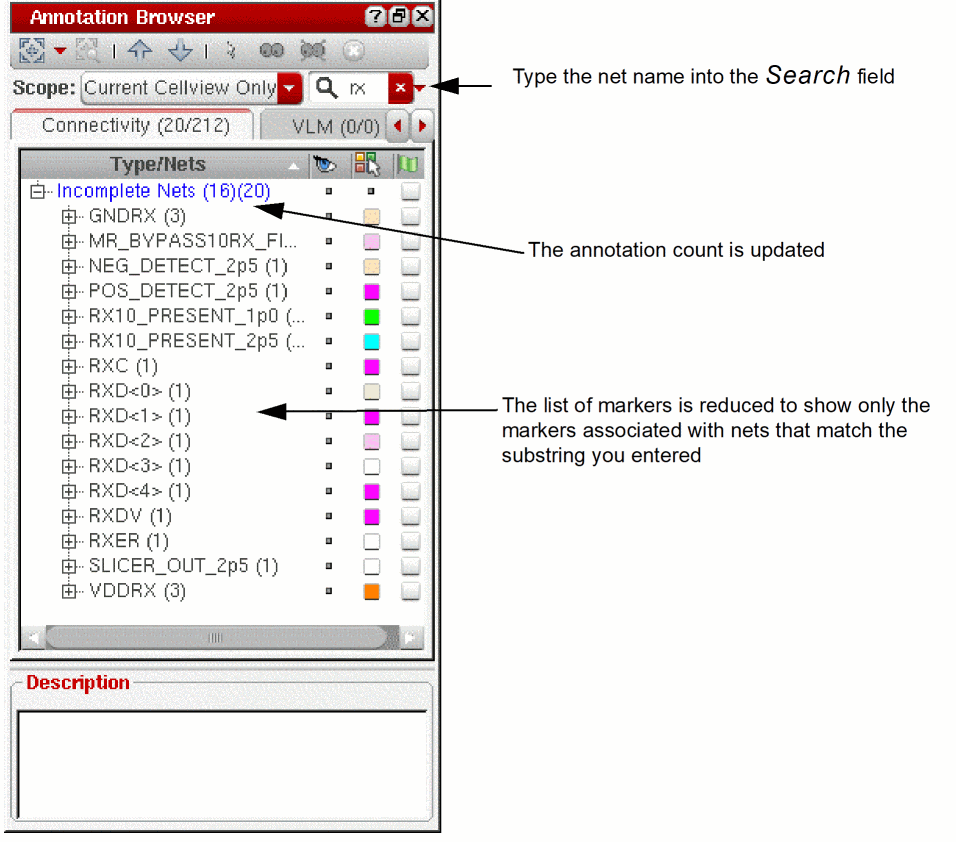Check the flag box for SLICER_OUT_2p5
Image resolution: width=956 pixels, height=842 pixels.
point(410,566)
